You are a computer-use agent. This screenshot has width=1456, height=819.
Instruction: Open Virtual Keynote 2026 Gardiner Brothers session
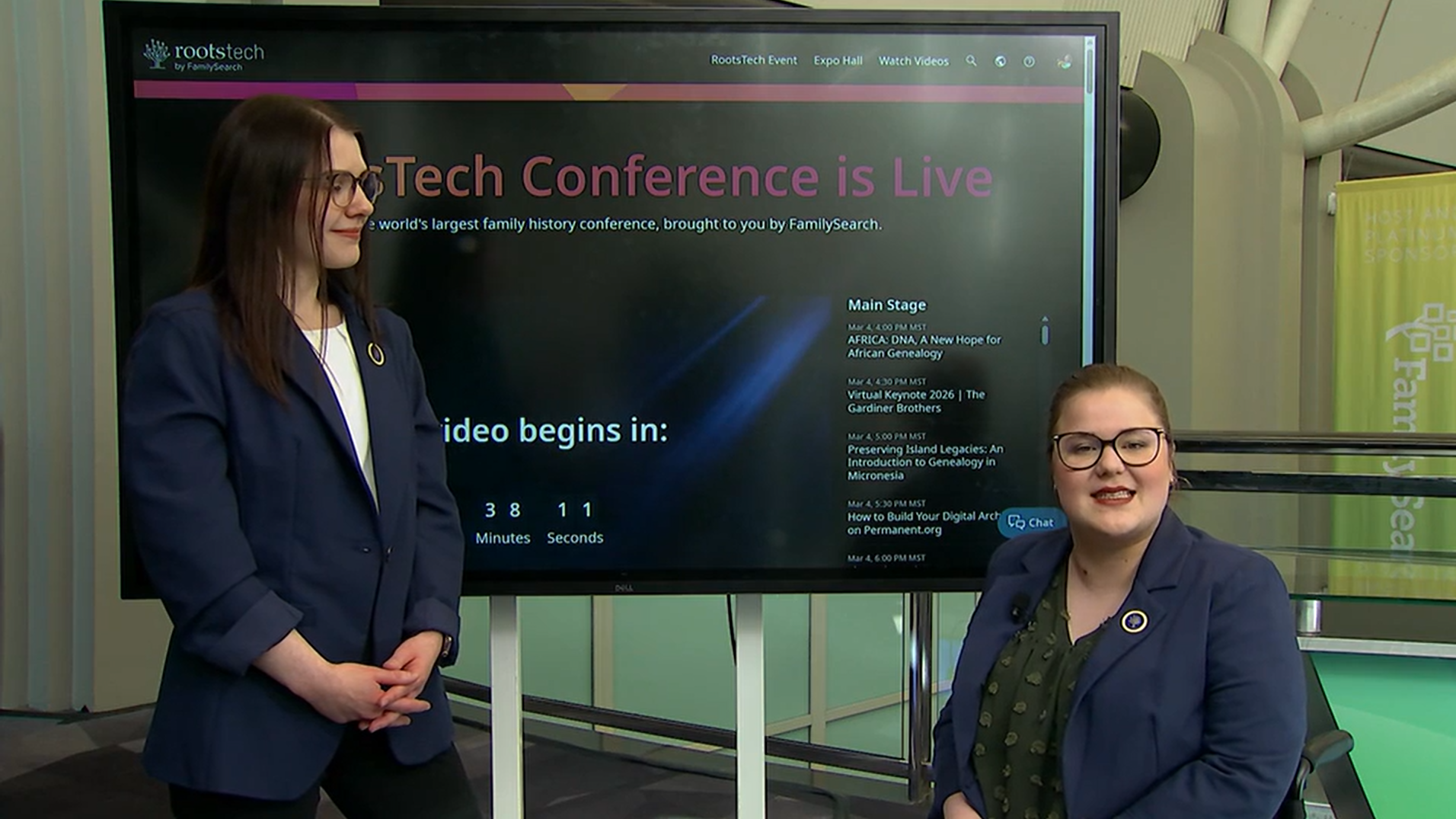click(916, 402)
